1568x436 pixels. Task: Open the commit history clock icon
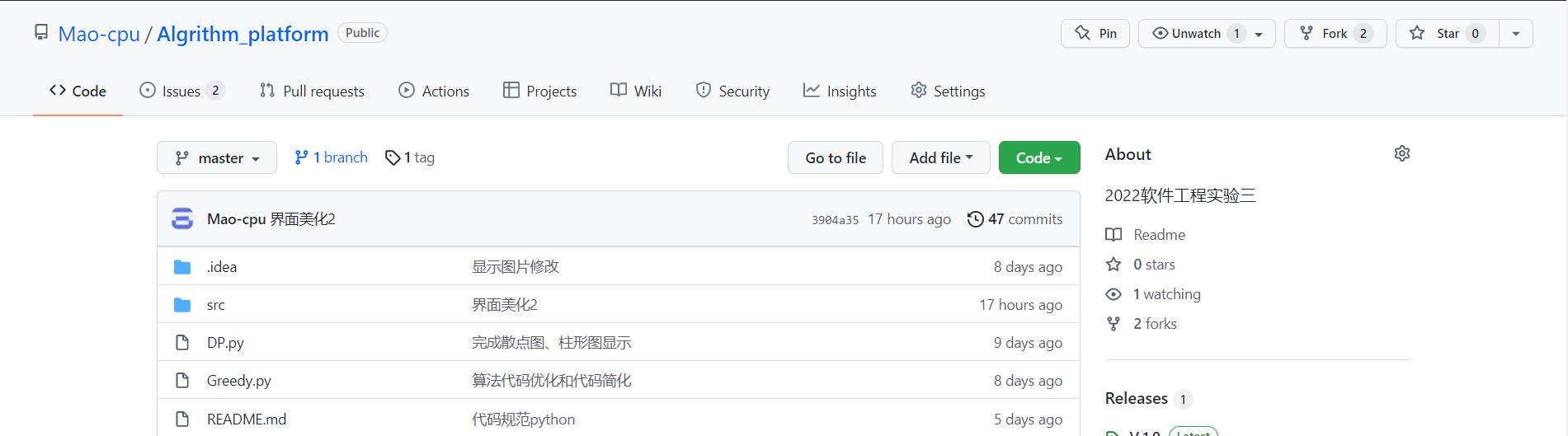(975, 219)
